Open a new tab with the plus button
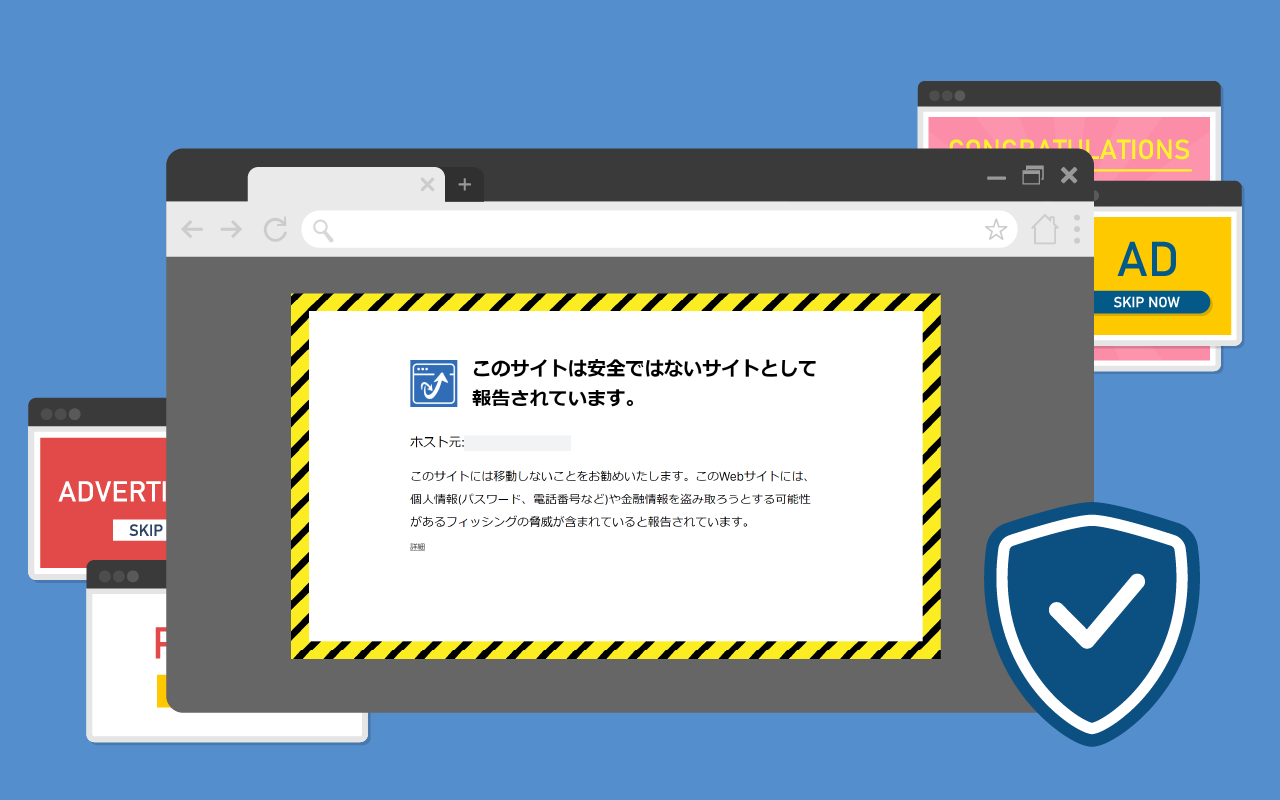1280x800 pixels. point(464,185)
